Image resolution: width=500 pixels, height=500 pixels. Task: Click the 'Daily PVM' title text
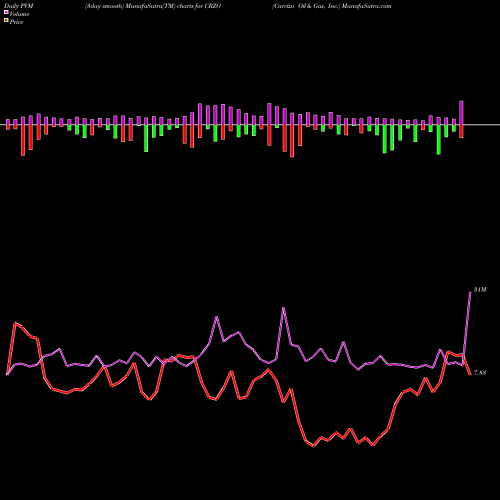click(19, 6)
